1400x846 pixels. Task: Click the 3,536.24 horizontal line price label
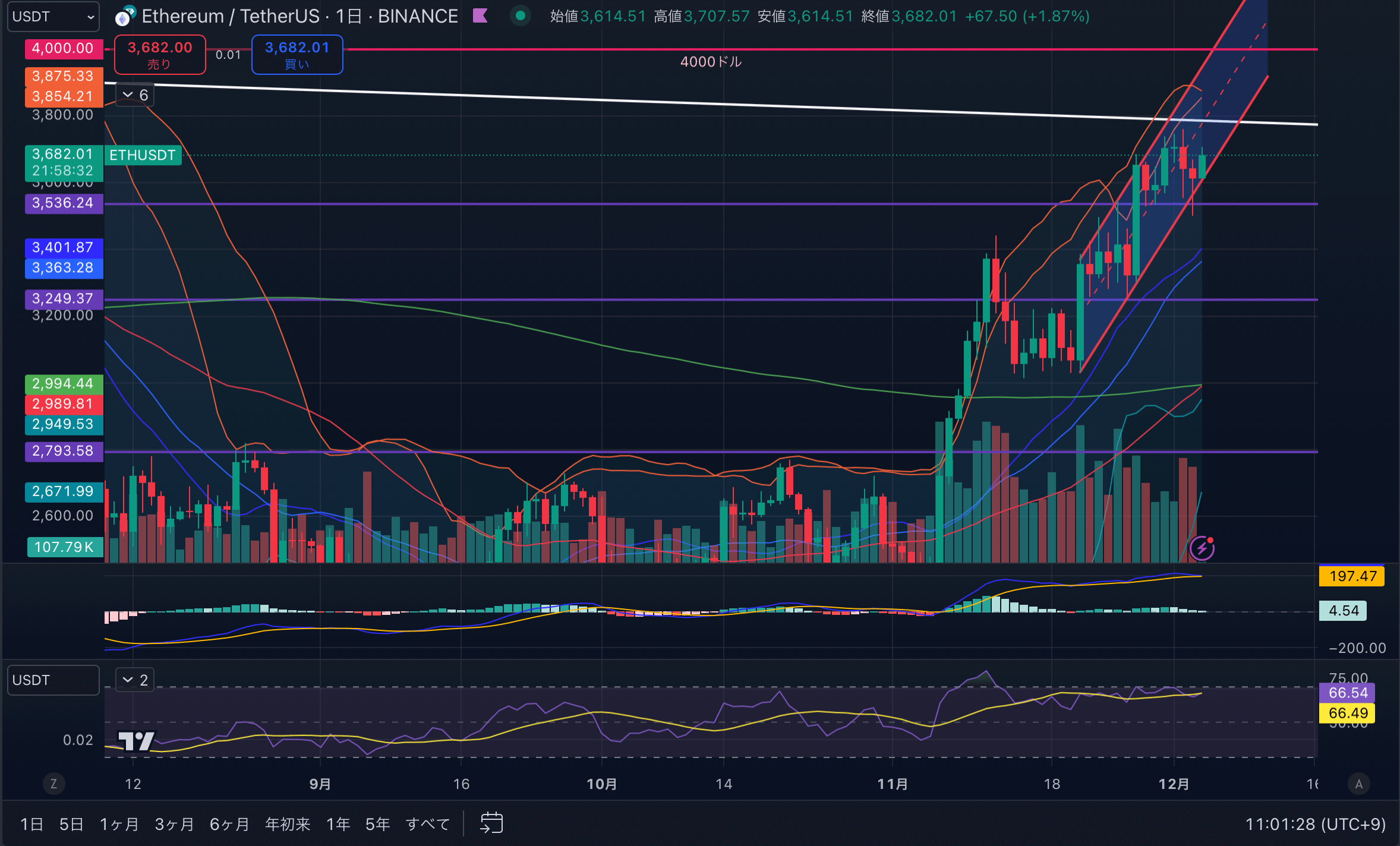click(x=64, y=203)
